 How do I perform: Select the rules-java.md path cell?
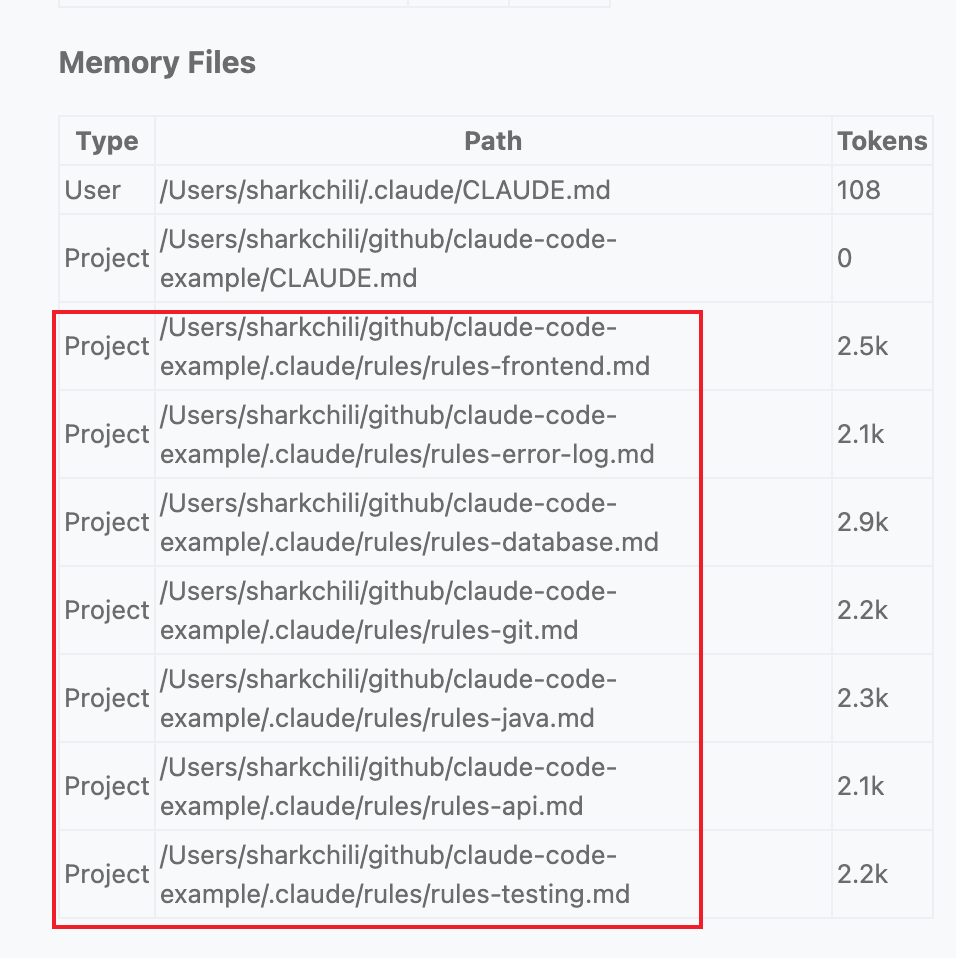coord(389,699)
